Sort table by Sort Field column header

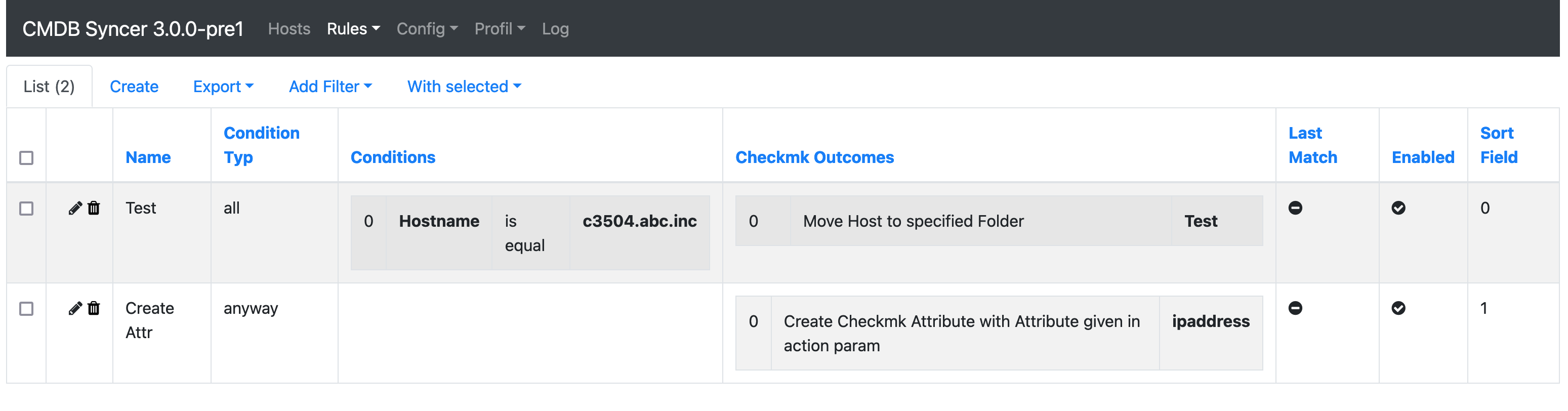click(1498, 145)
